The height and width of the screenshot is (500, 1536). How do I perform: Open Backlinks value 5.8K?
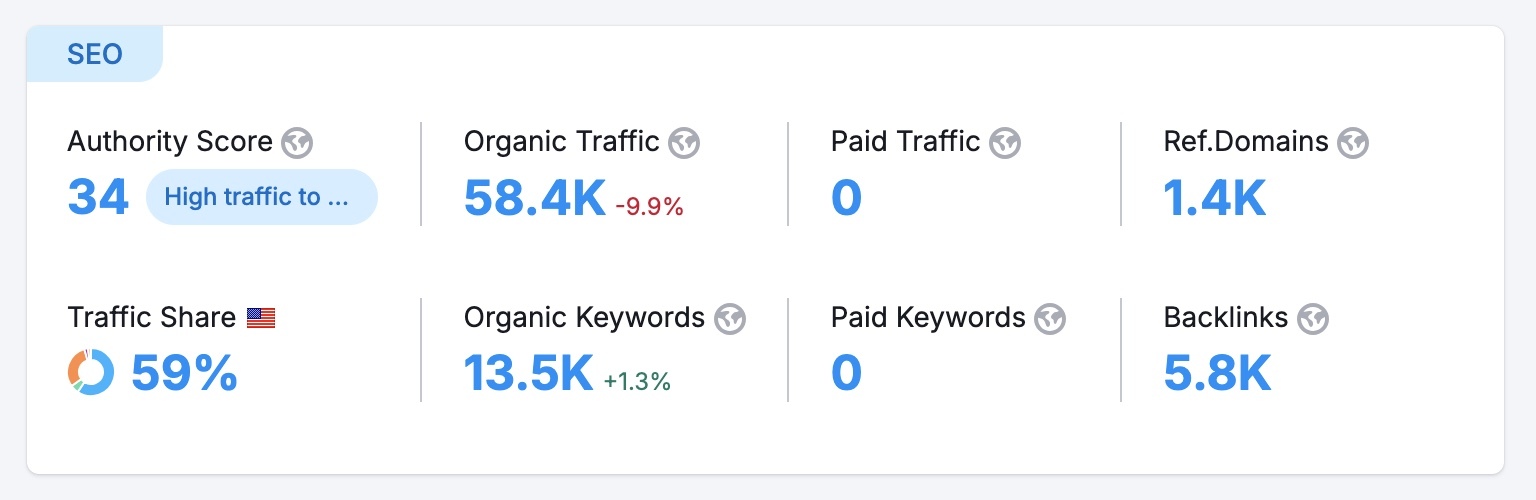(1217, 373)
